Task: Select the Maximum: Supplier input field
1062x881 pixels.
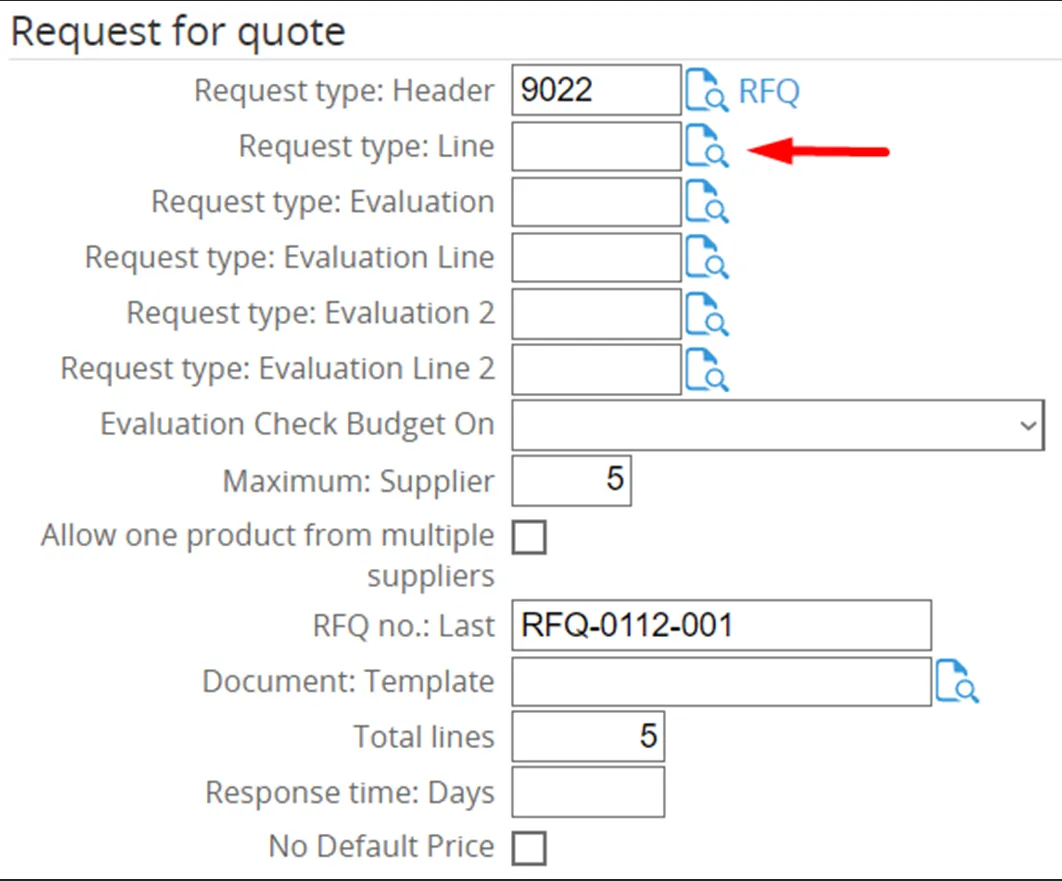Action: pyautogui.click(x=571, y=481)
